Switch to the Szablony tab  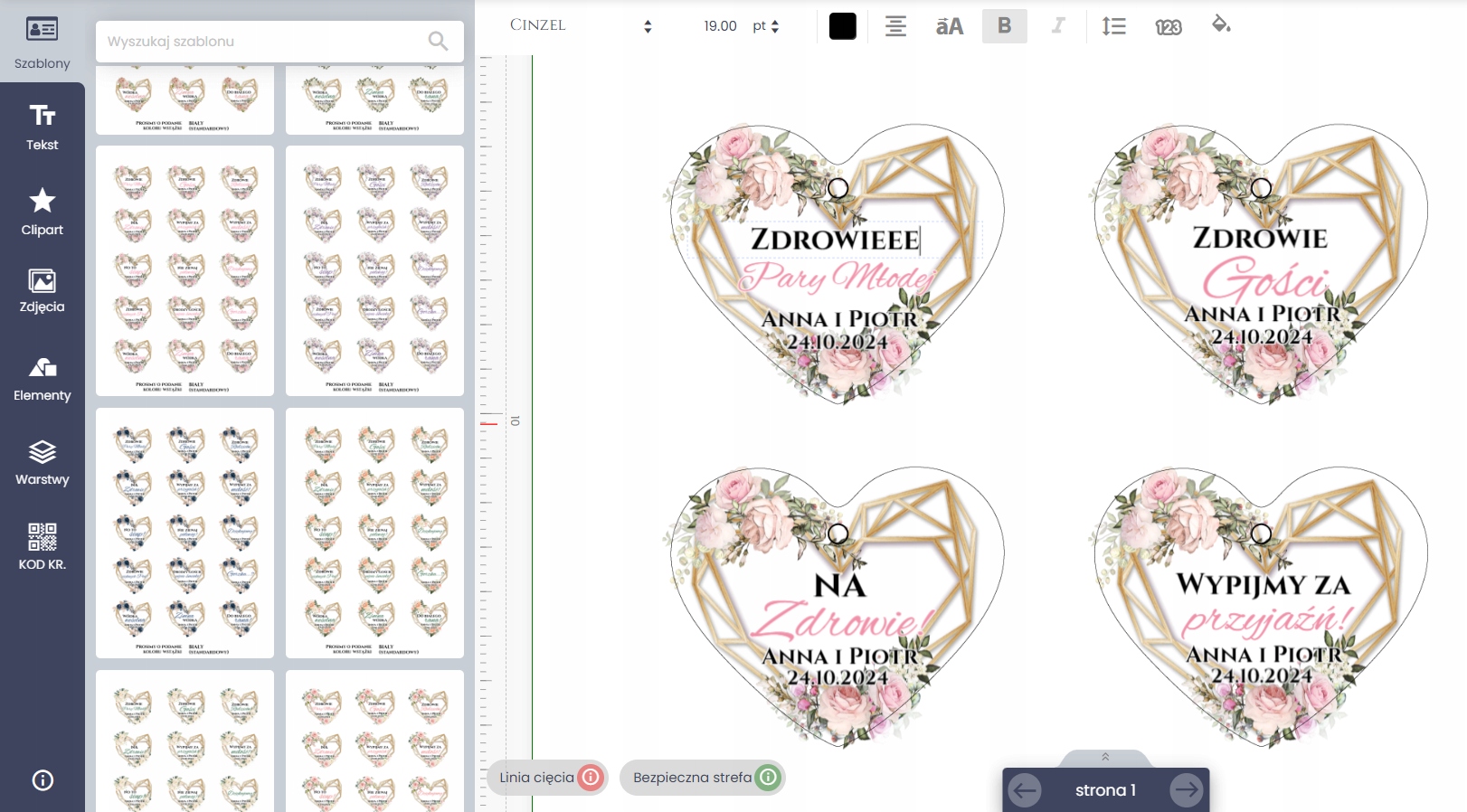[42, 42]
